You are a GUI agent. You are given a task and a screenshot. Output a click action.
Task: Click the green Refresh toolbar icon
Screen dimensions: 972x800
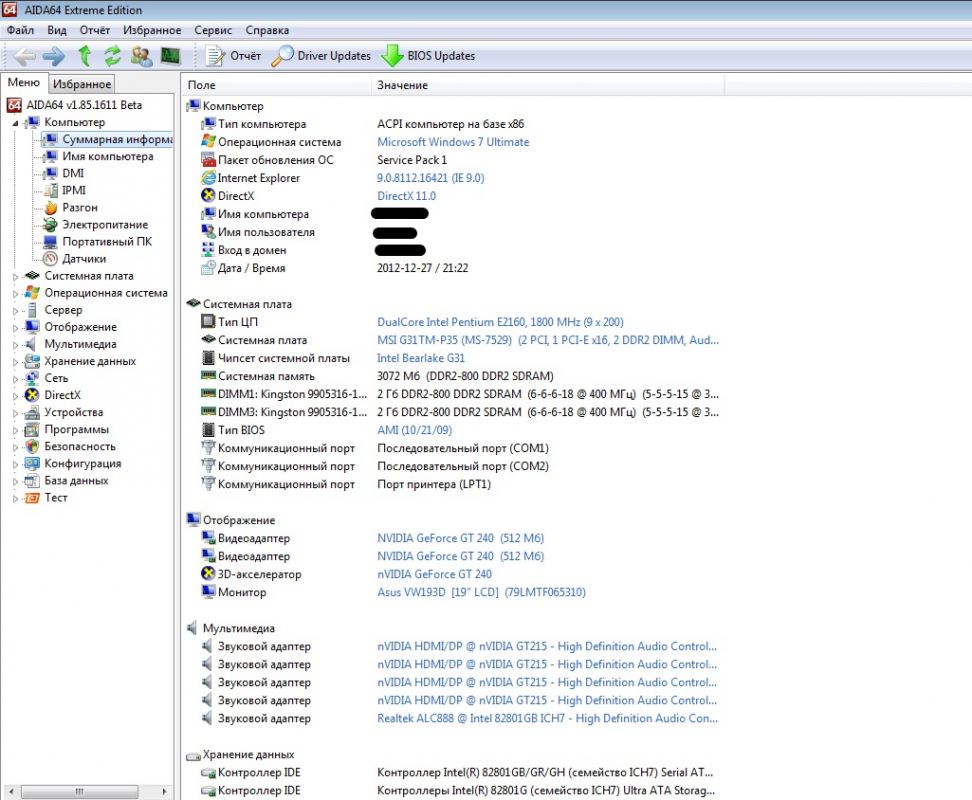(x=112, y=56)
